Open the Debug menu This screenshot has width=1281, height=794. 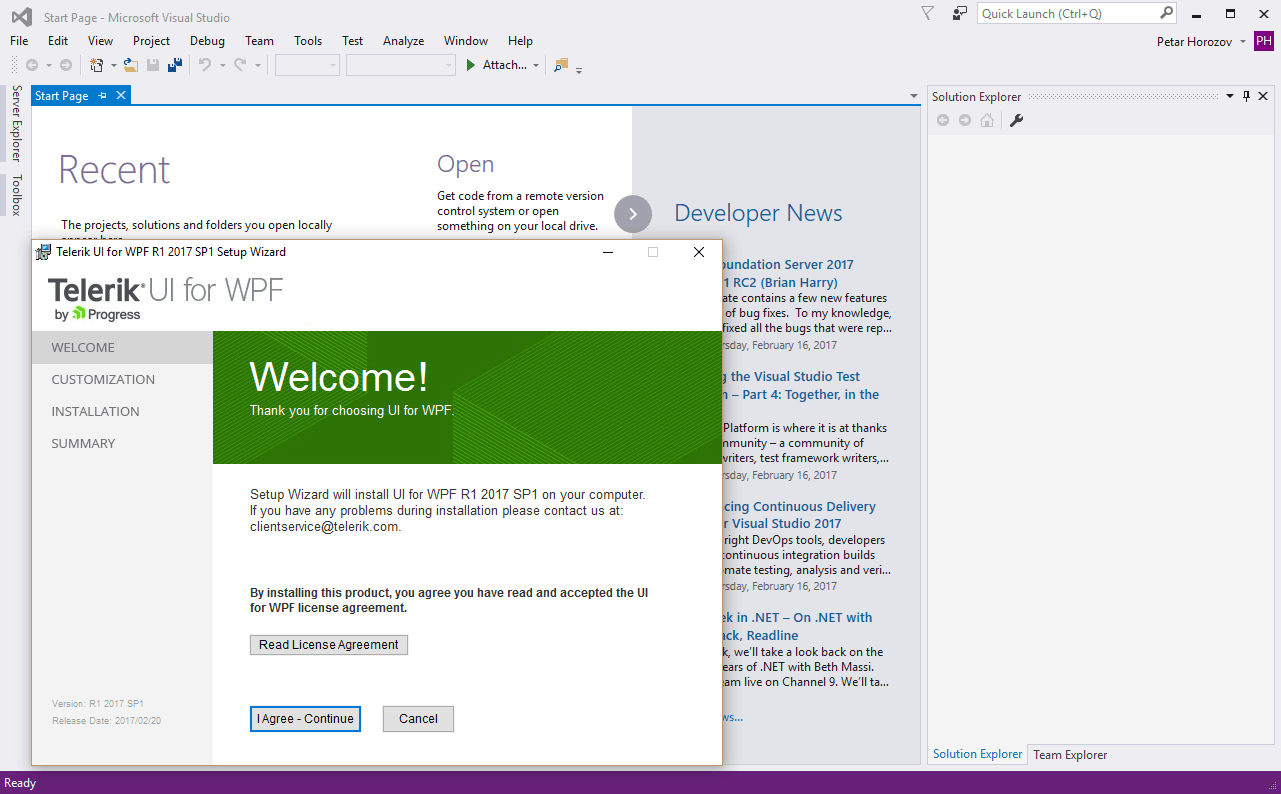click(207, 41)
